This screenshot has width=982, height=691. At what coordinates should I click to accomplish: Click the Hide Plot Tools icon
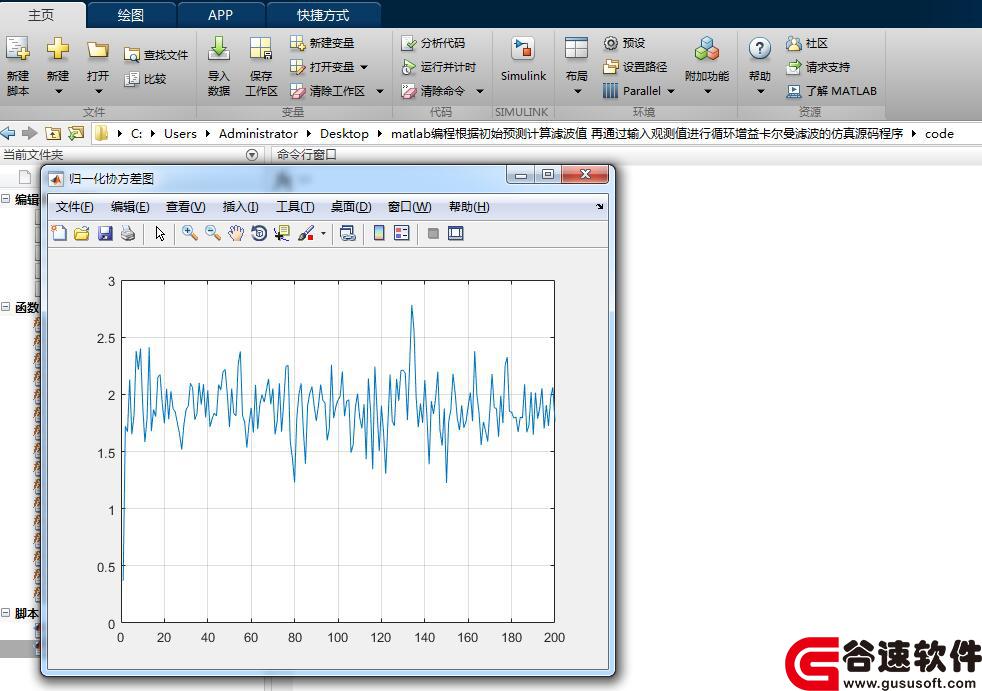433,234
